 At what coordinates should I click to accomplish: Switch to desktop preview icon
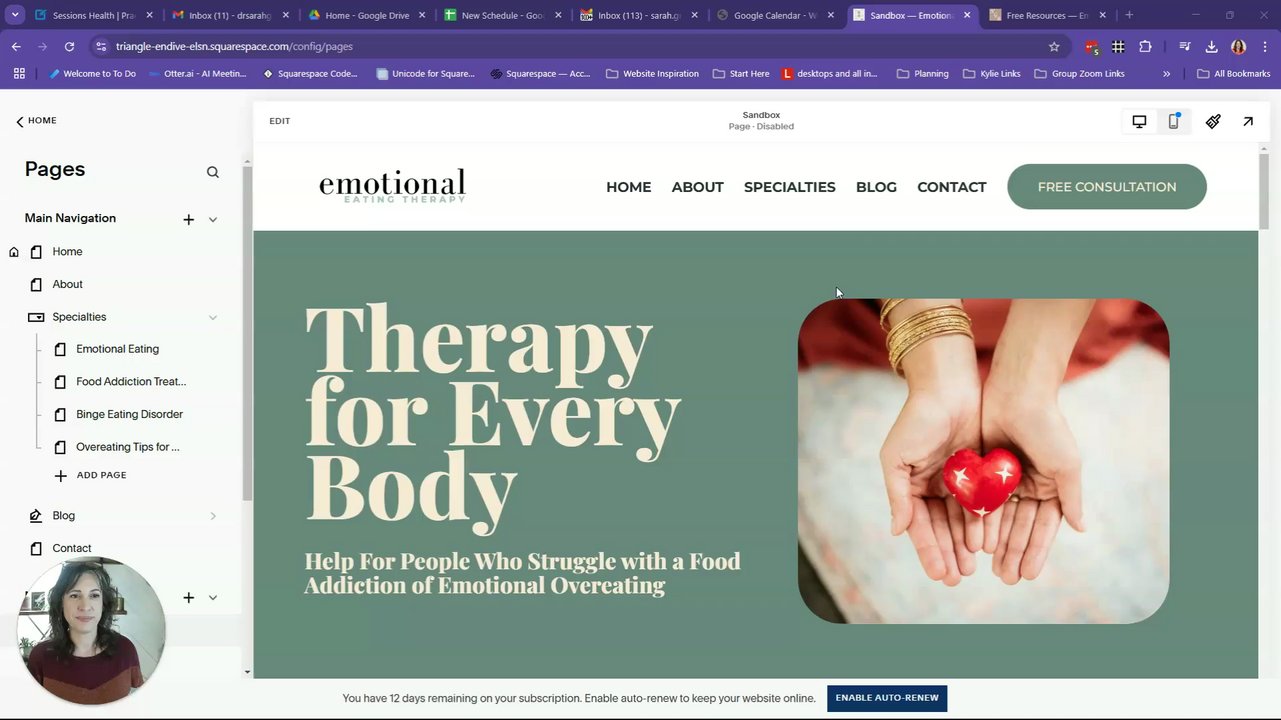pyautogui.click(x=1139, y=121)
